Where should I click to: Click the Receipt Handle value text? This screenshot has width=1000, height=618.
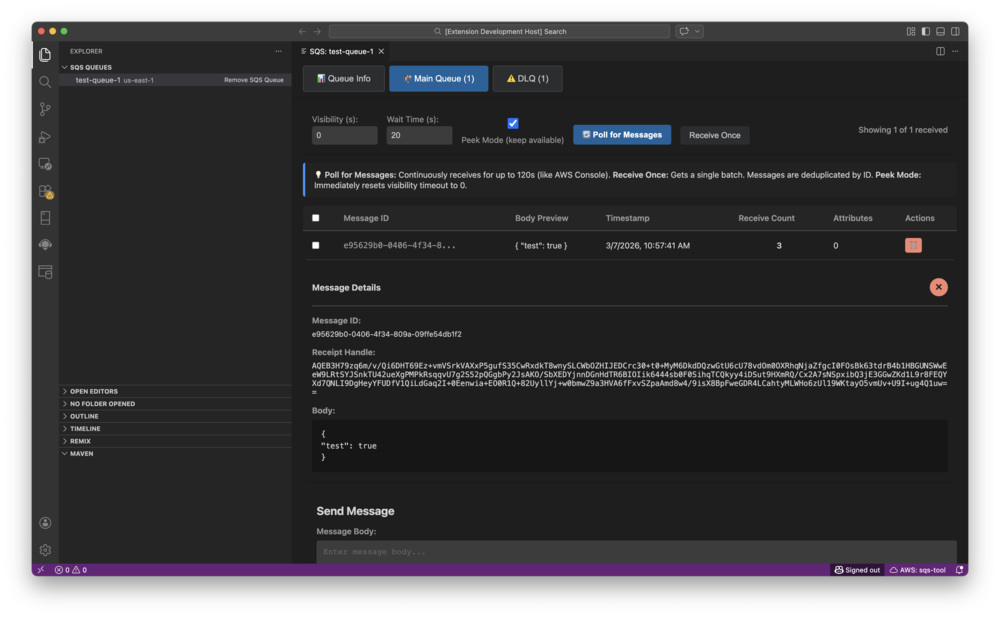pos(629,379)
